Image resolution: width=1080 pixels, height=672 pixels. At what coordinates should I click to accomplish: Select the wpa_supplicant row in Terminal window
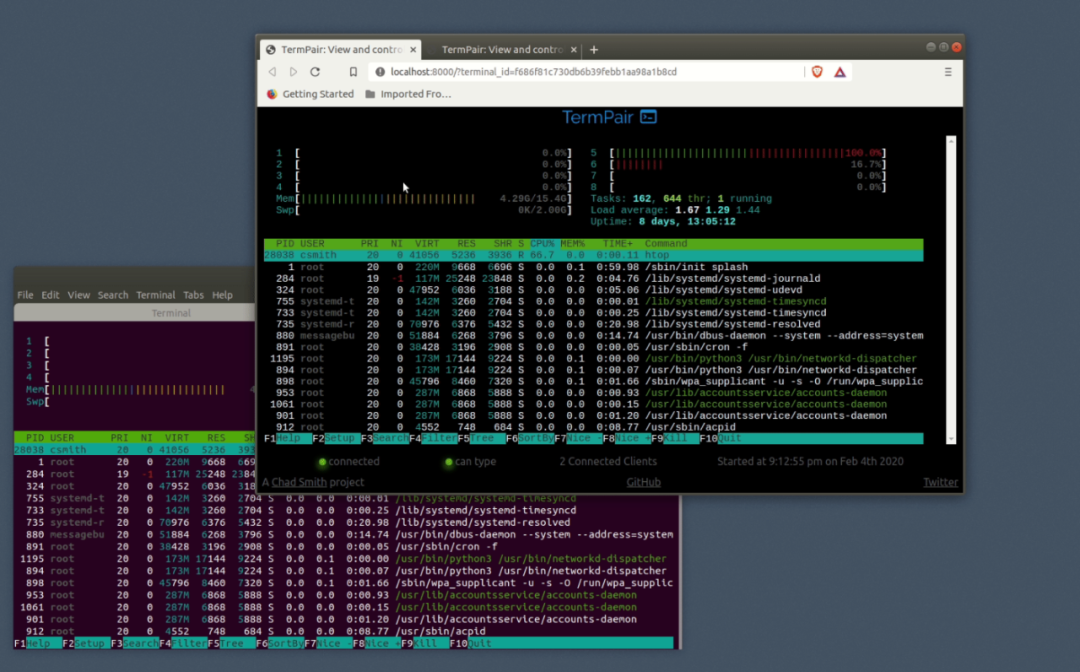click(x=344, y=583)
